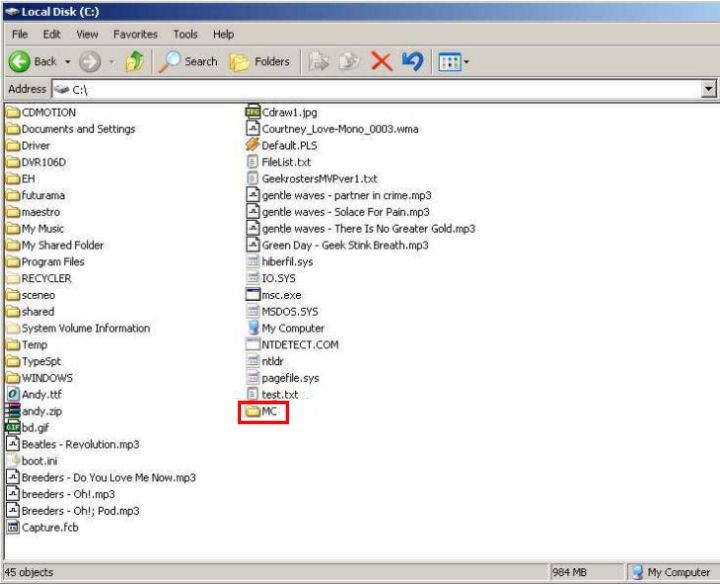Select the shared folder

30,311
